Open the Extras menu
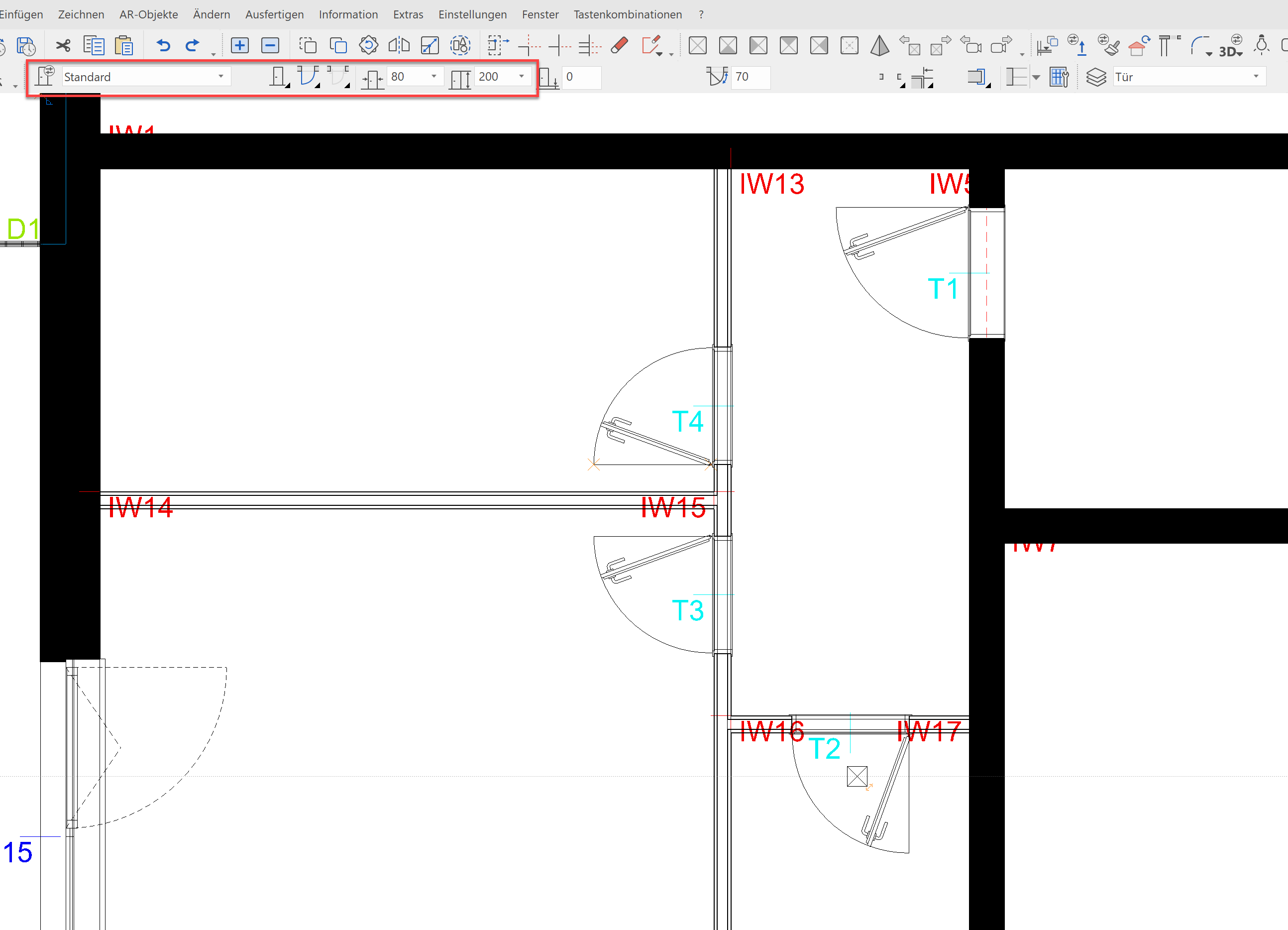 tap(408, 14)
